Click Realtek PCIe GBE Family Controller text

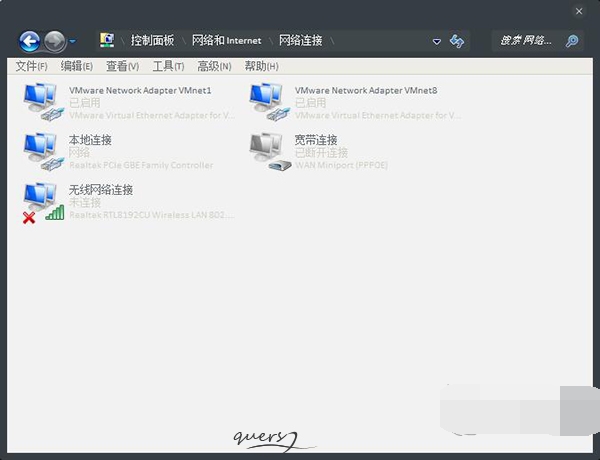click(x=141, y=165)
